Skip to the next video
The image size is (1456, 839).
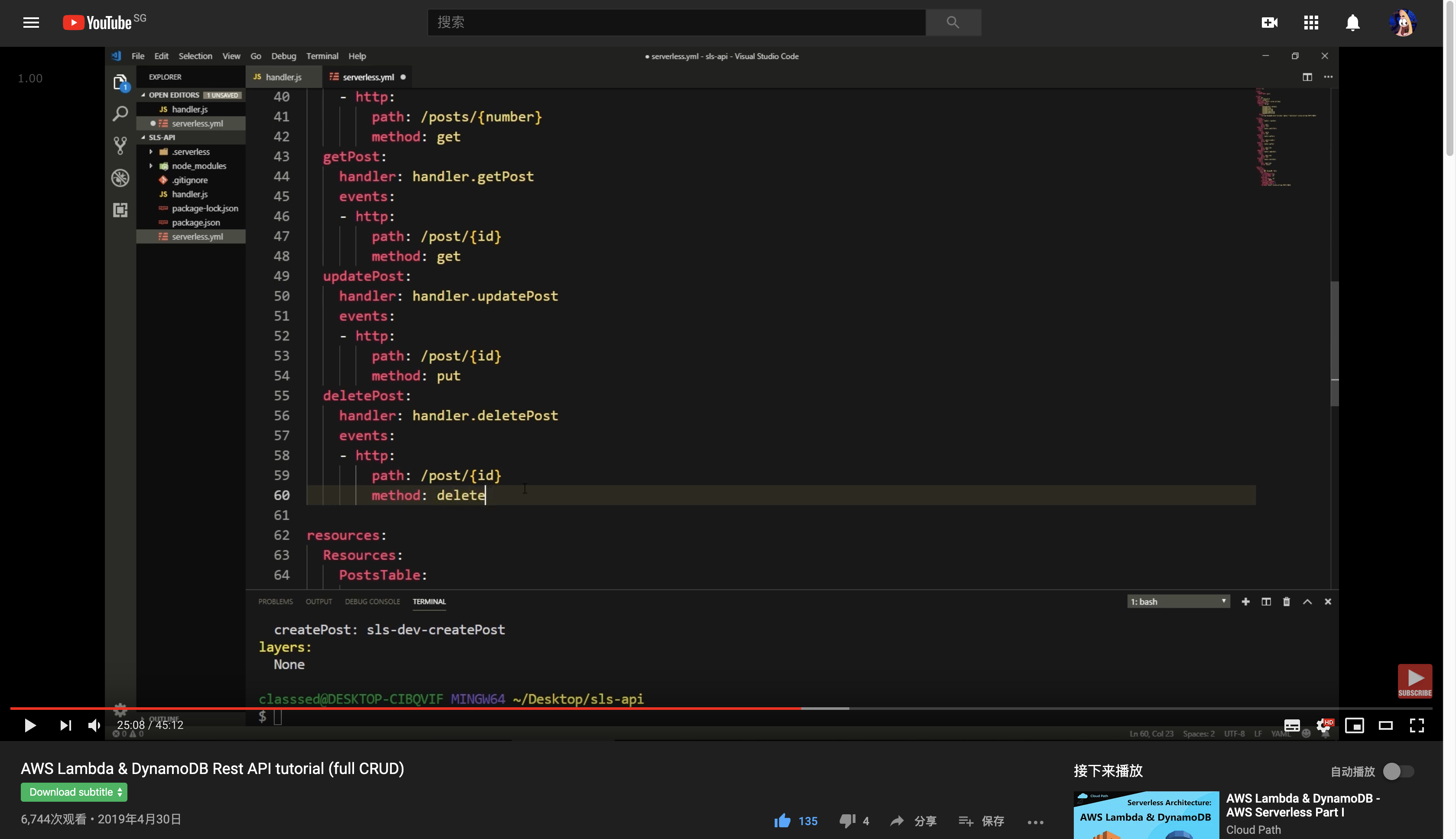point(65,725)
